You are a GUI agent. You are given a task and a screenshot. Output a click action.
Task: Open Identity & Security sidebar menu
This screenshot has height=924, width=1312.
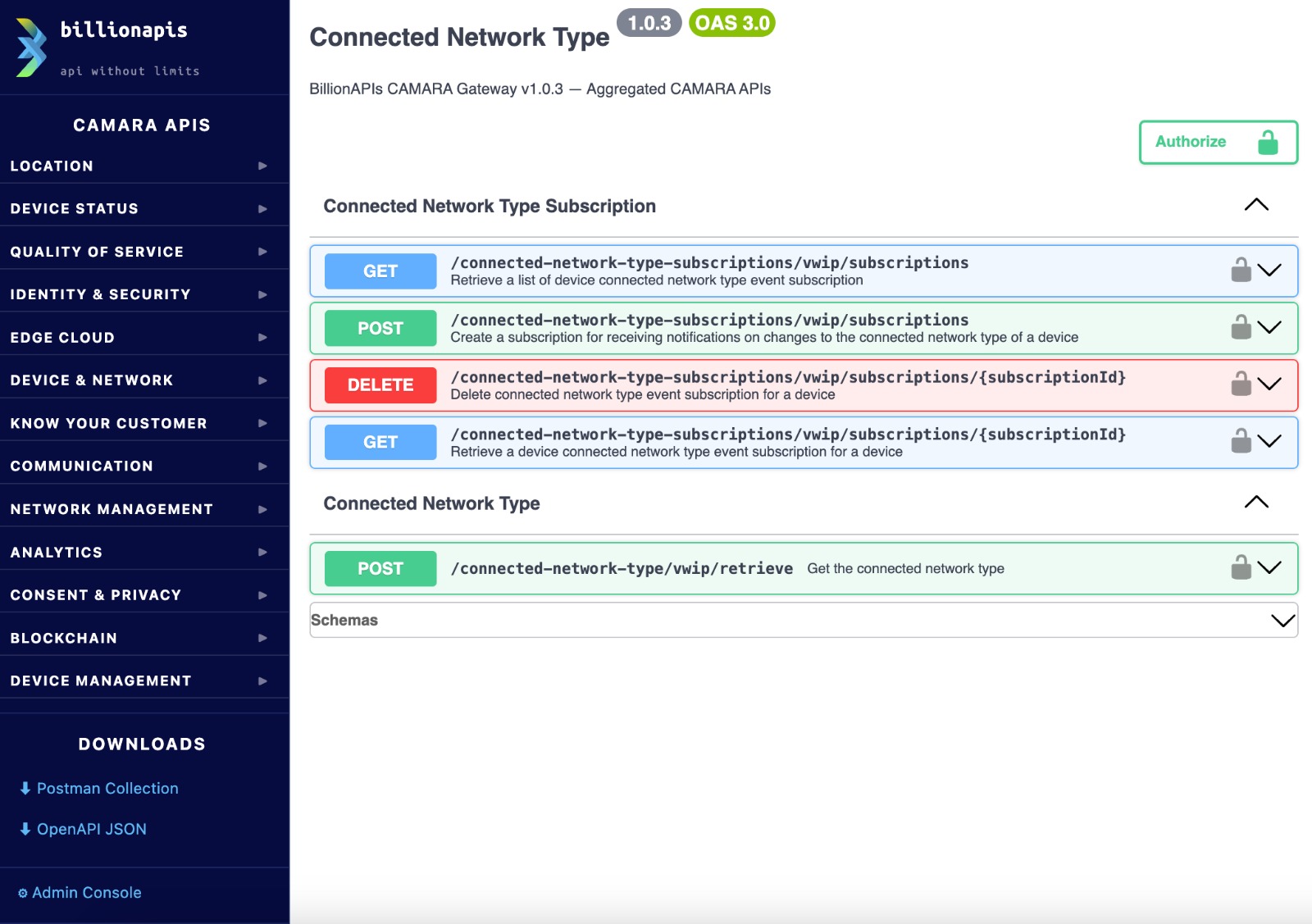[144, 294]
